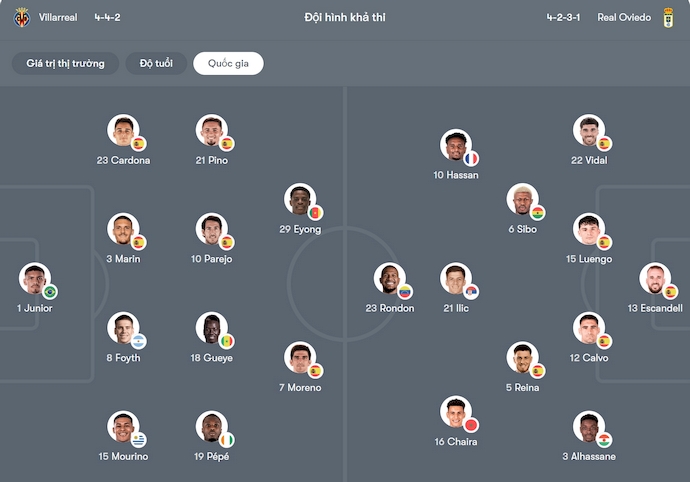Click the Venezuela flag on Rondon

pos(405,292)
